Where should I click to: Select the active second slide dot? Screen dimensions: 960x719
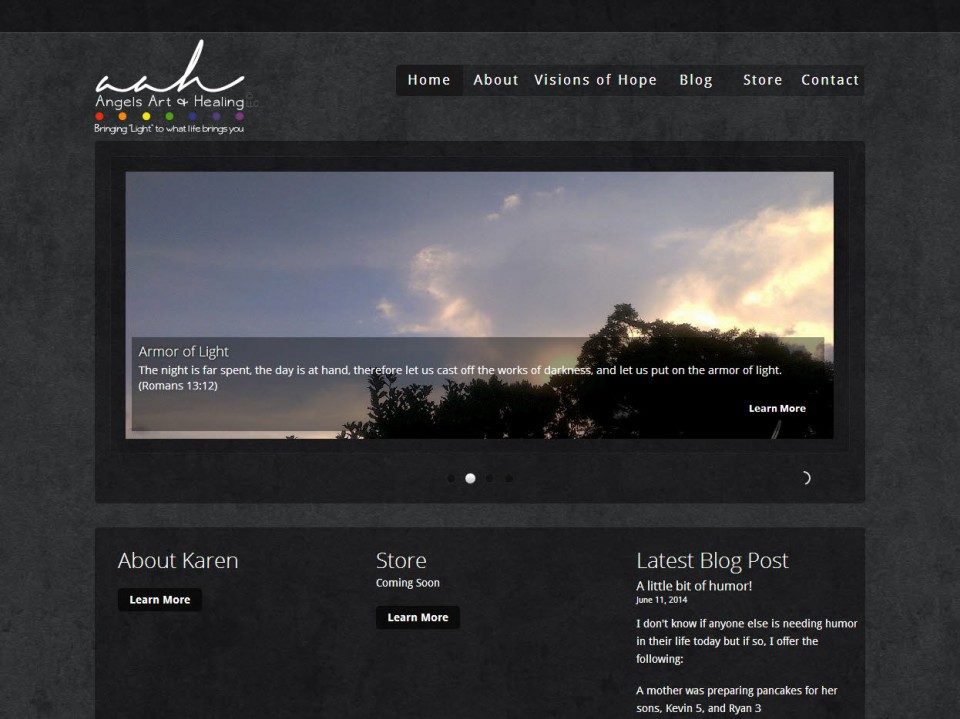(470, 478)
